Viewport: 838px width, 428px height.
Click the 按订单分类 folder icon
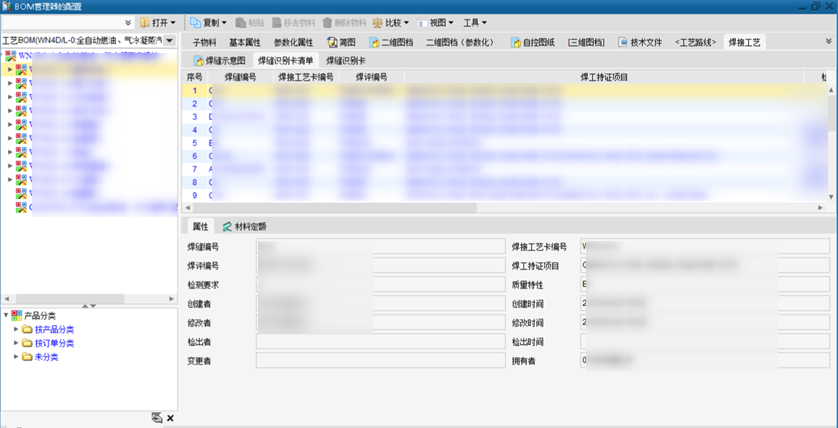coord(27,343)
